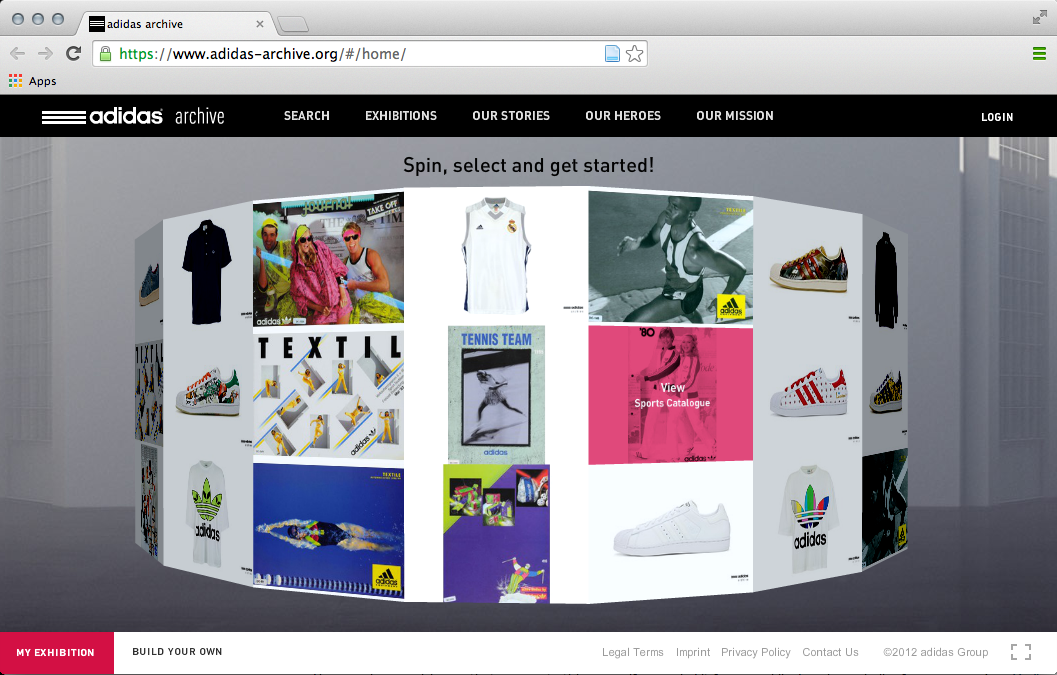The width and height of the screenshot is (1057, 675).
Task: Bookmark this page with the star icon
Action: [x=634, y=54]
